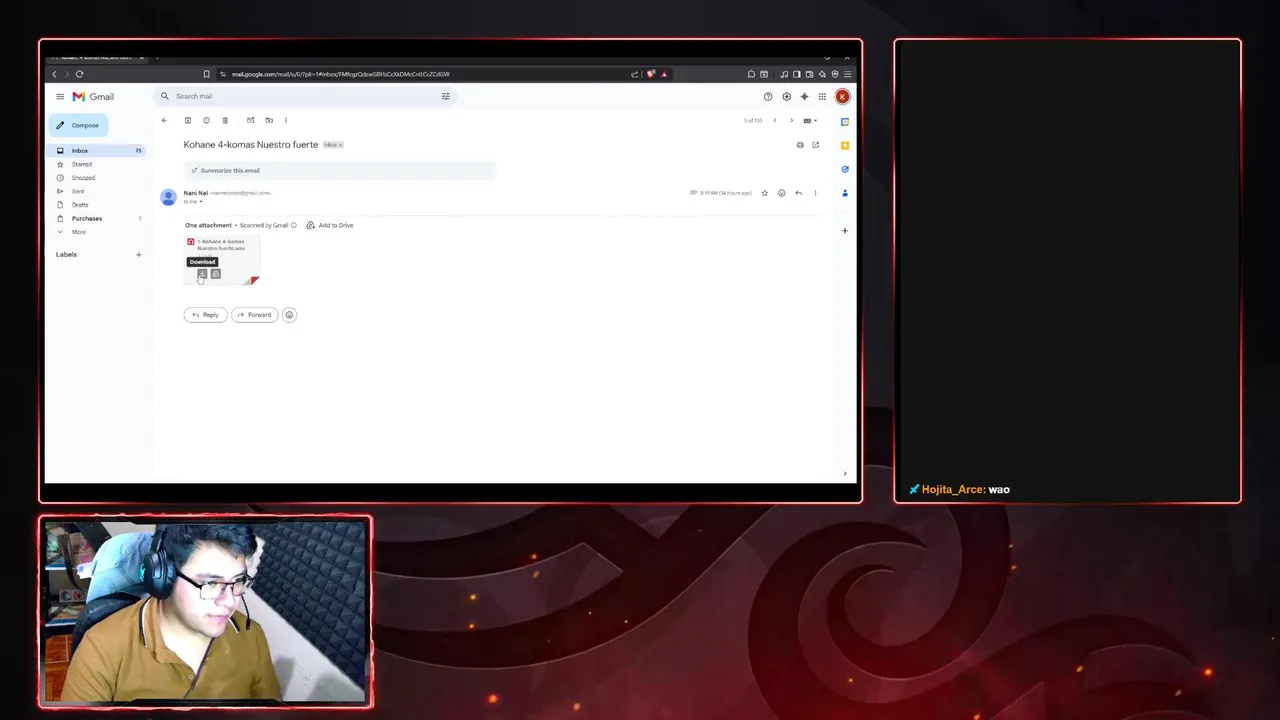Open Google Calendar side panel
1280x720 pixels.
click(845, 122)
